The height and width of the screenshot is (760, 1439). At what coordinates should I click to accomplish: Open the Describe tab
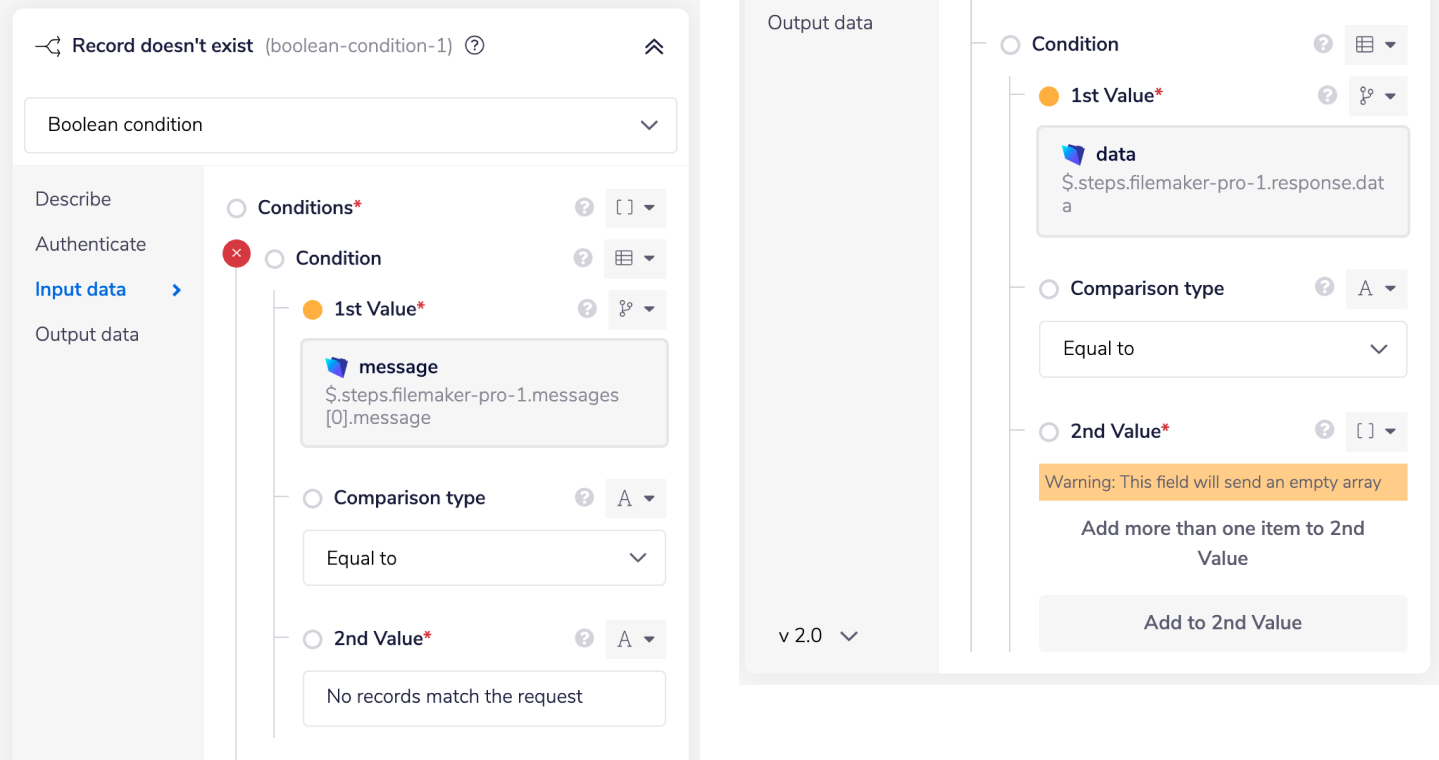(x=73, y=199)
